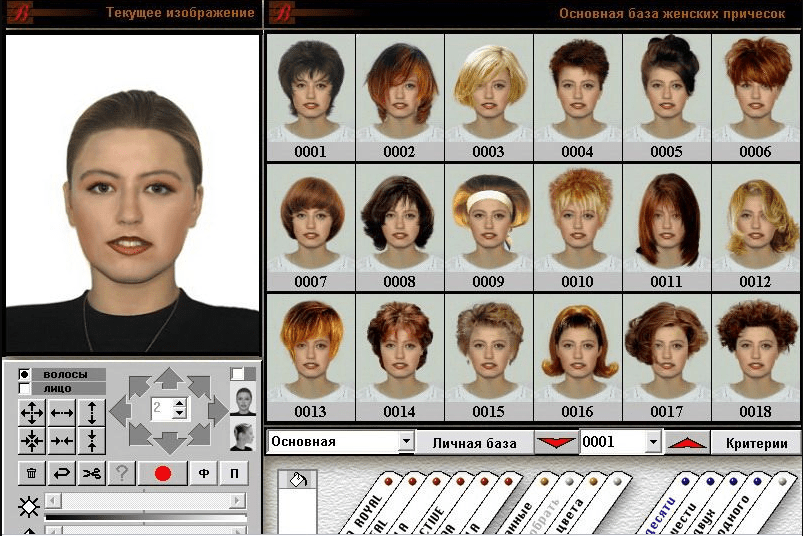This screenshot has height=536, width=803.
Task: Click the vertical stretch arrows icon
Action: point(92,412)
